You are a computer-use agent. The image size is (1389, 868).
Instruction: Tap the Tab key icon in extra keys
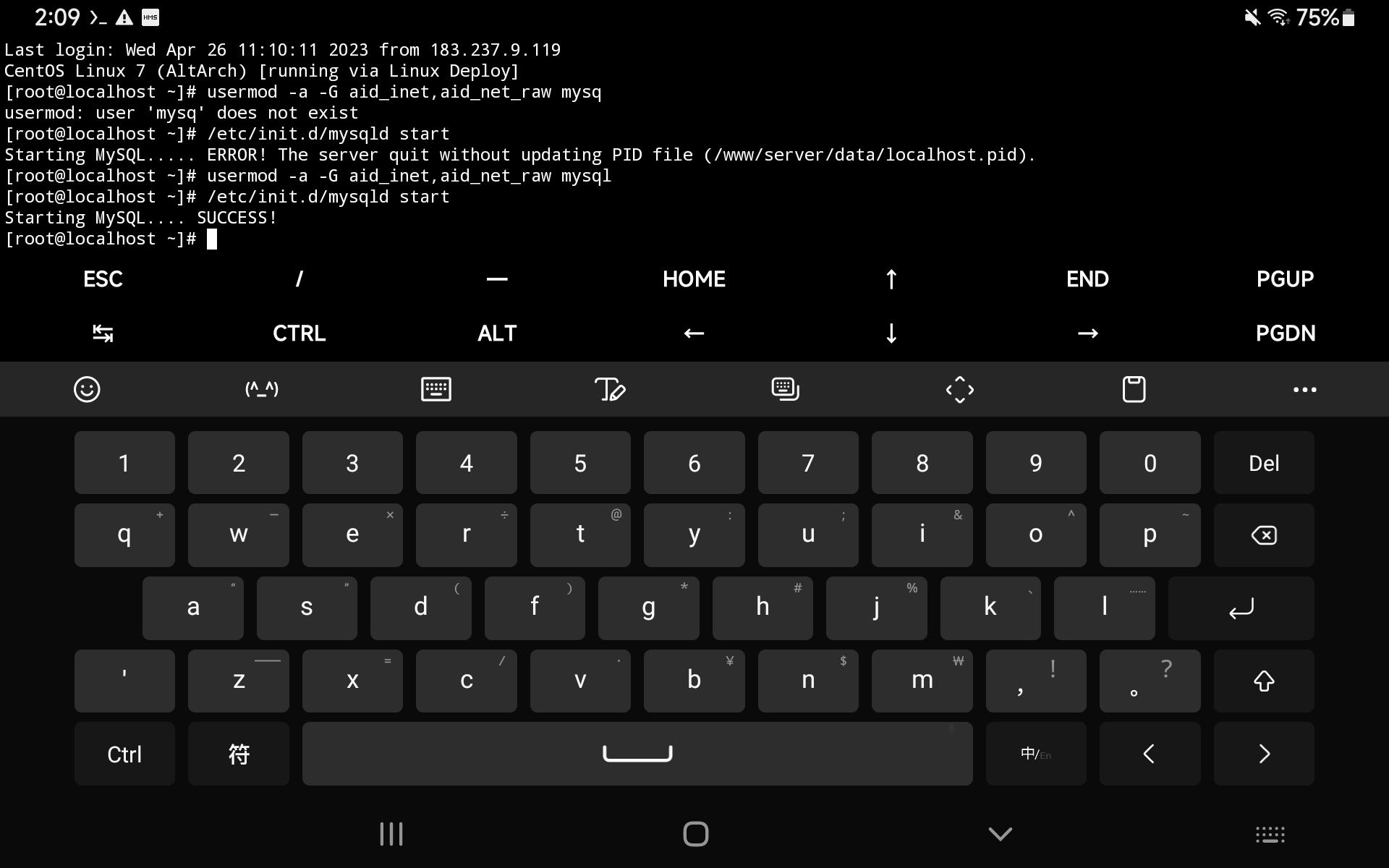pos(103,333)
